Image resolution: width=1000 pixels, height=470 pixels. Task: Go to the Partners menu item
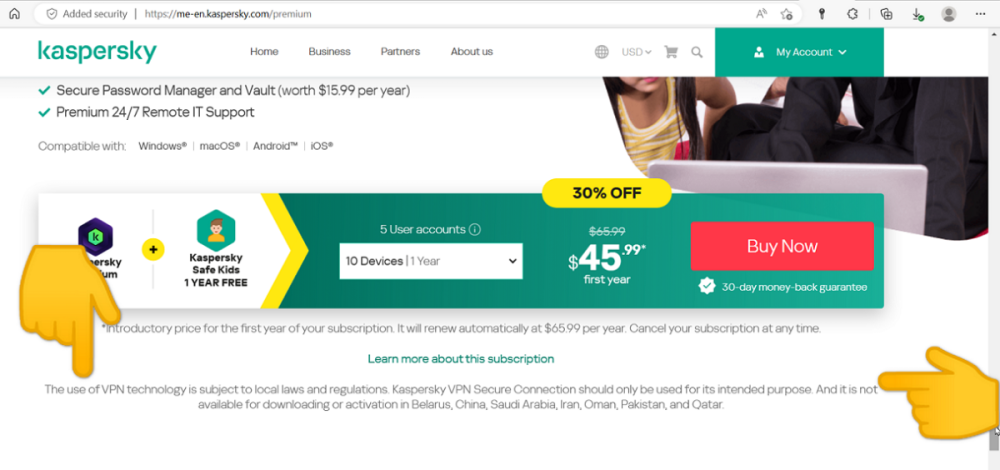[401, 52]
